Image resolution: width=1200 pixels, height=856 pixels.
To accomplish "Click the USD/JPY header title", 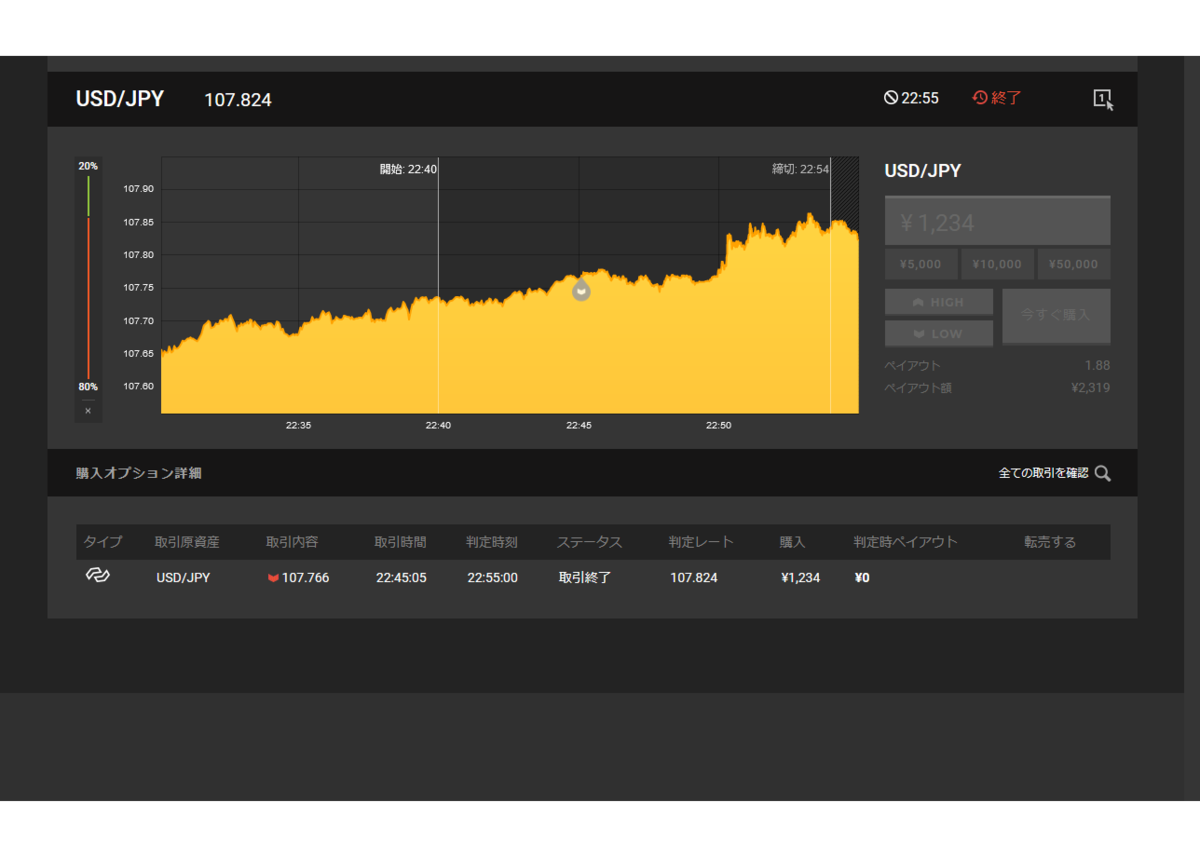I will click(x=120, y=99).
